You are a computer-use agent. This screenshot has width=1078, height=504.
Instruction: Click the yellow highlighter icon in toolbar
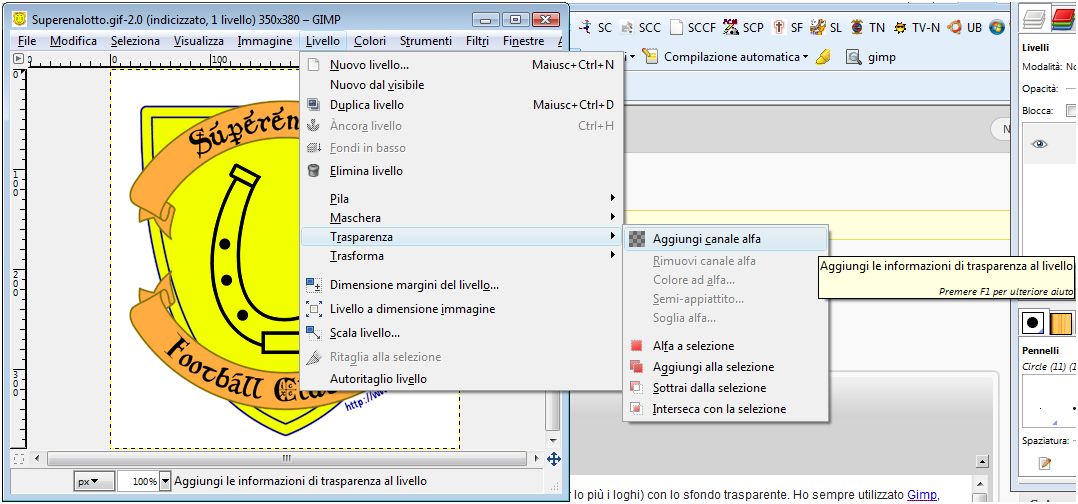(823, 57)
